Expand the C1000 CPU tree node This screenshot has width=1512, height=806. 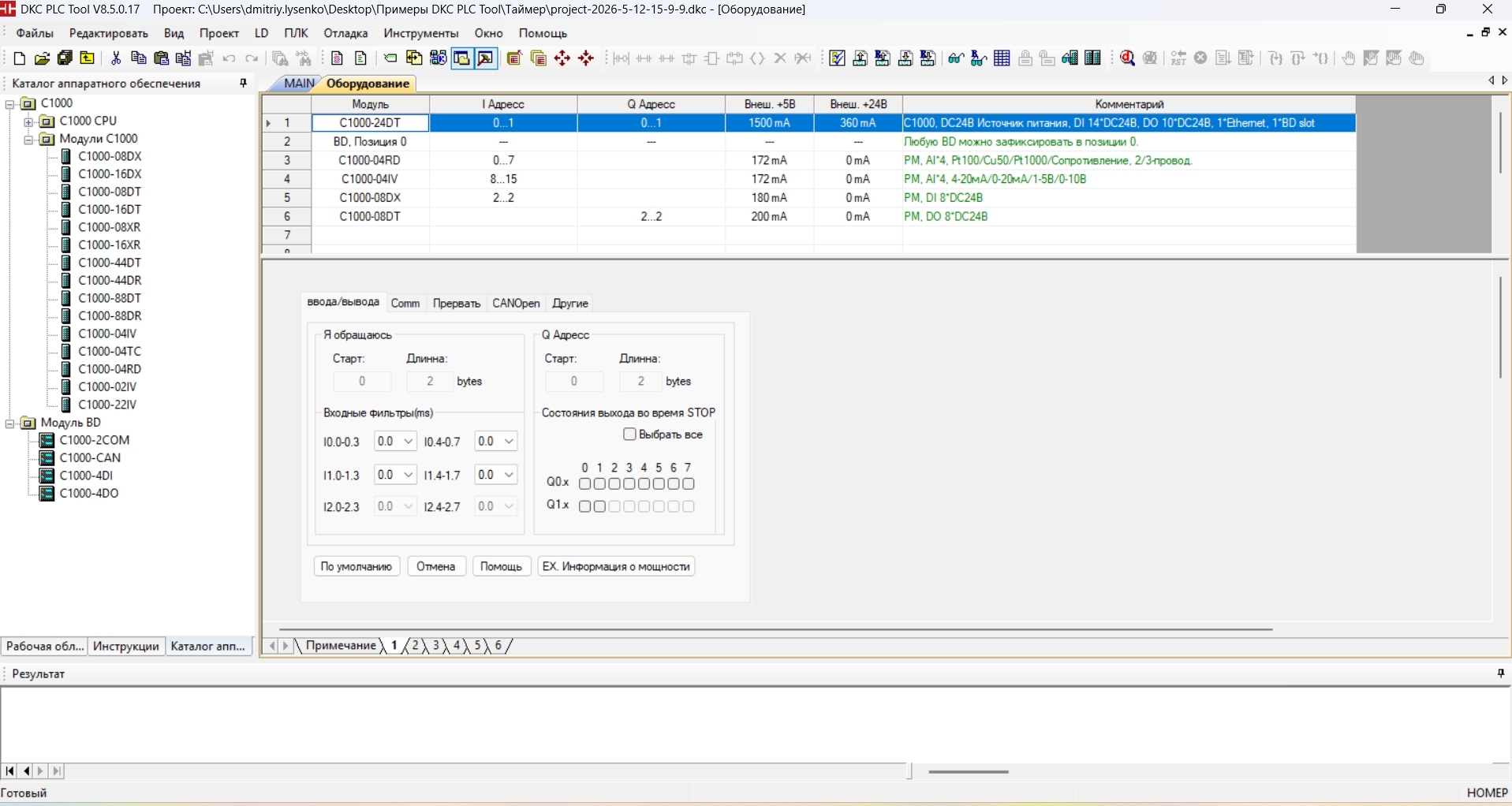pyautogui.click(x=28, y=121)
